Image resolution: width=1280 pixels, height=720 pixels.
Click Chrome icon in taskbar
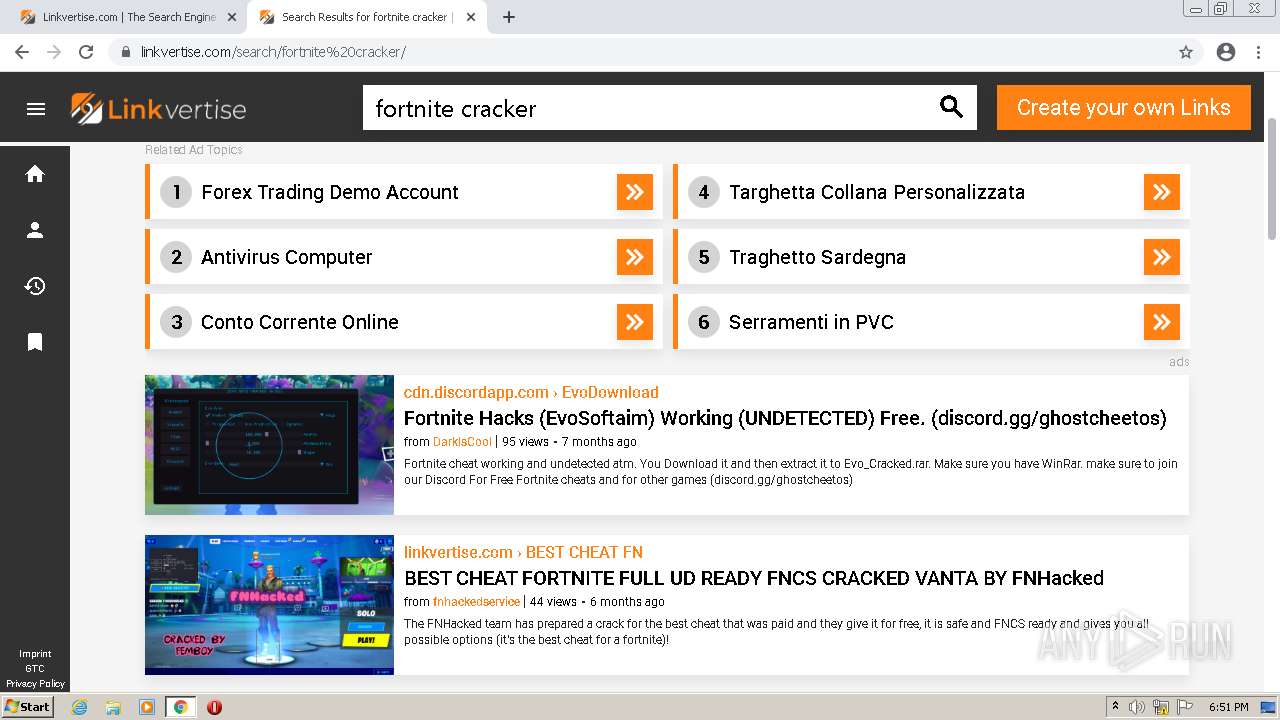(180, 707)
